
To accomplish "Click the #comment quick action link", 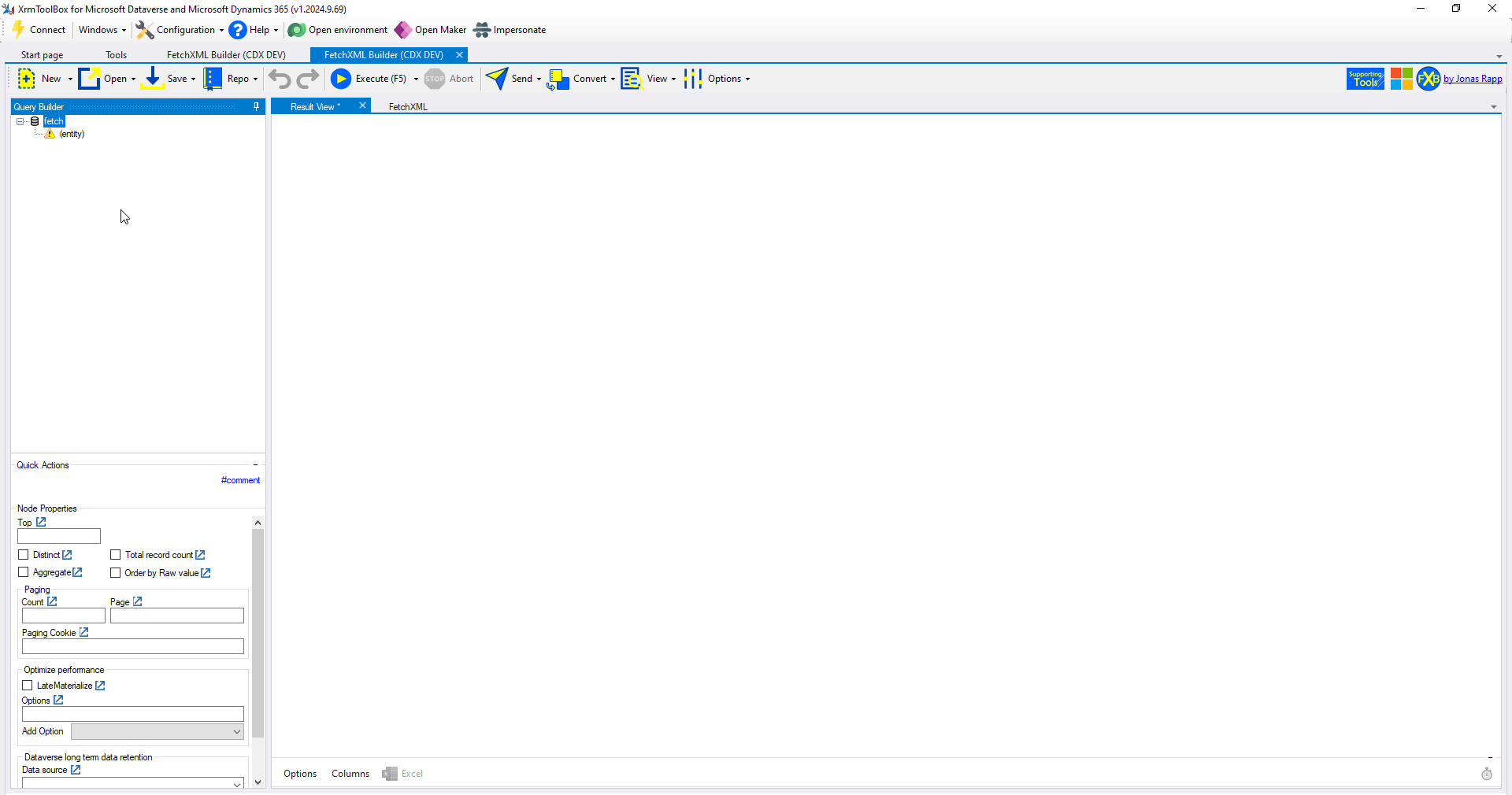I will 240,480.
